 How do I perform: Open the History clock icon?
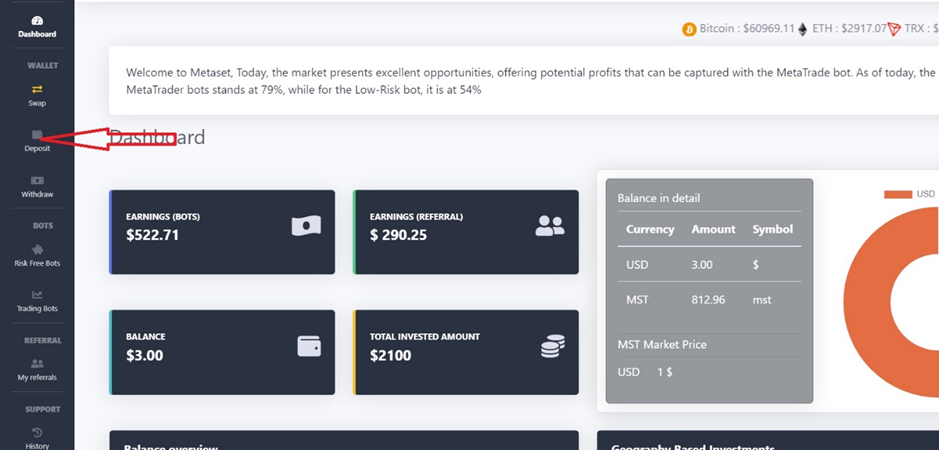click(37, 432)
